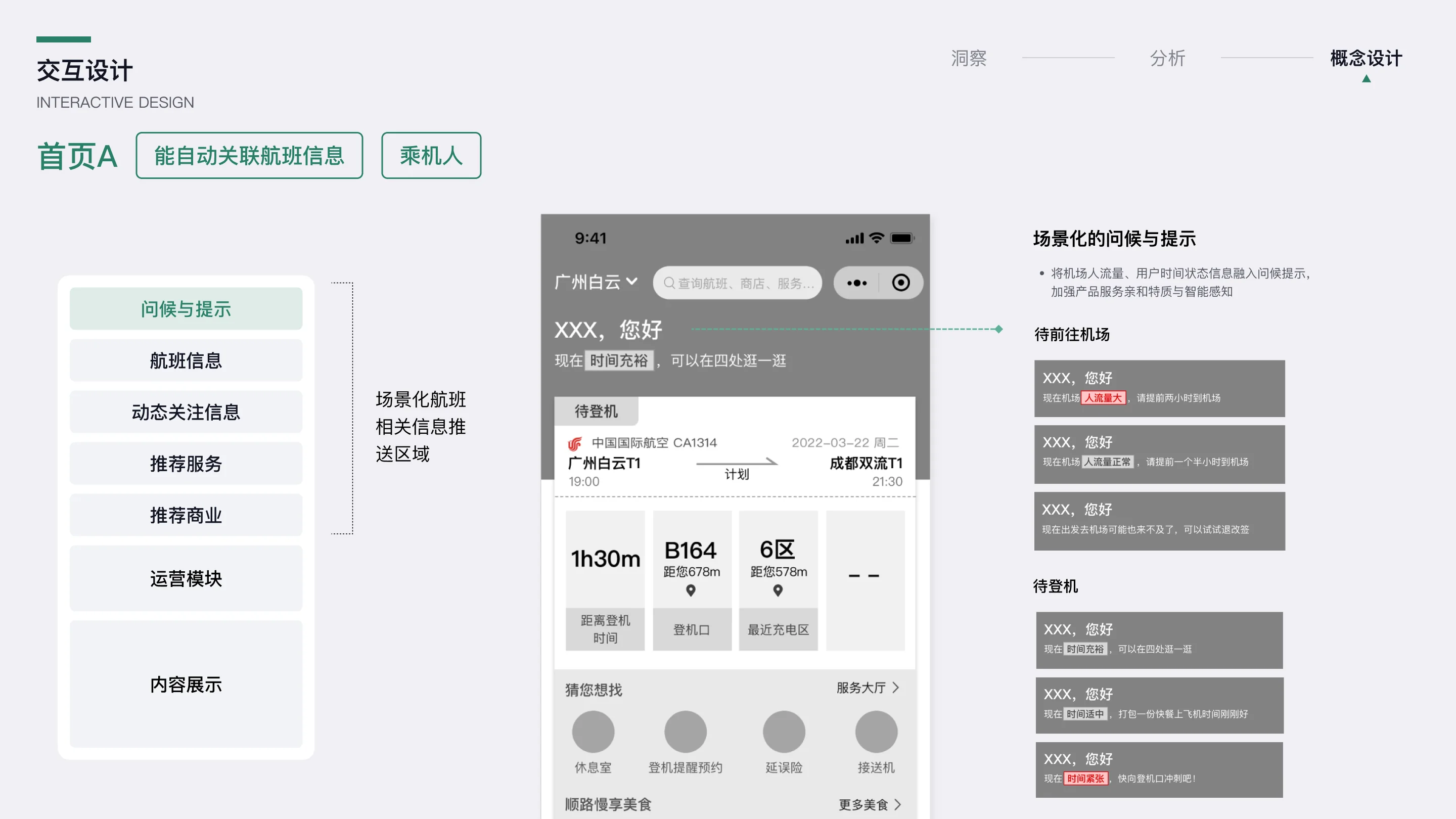The height and width of the screenshot is (819, 1456).
Task: Click the battery status icon
Action: (902, 238)
